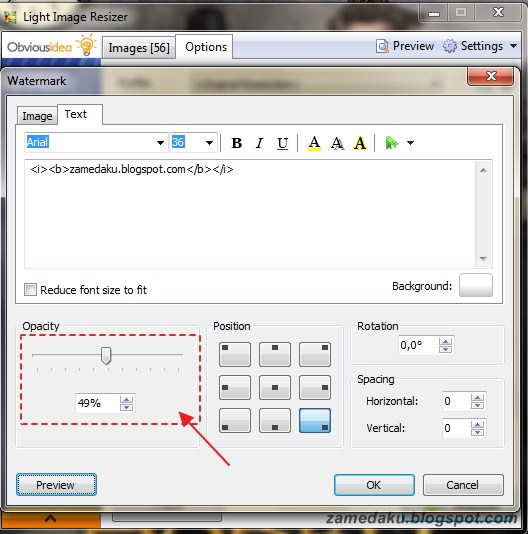Click the Rotation 0,0° value field
This screenshot has width=528, height=534.
(418, 345)
